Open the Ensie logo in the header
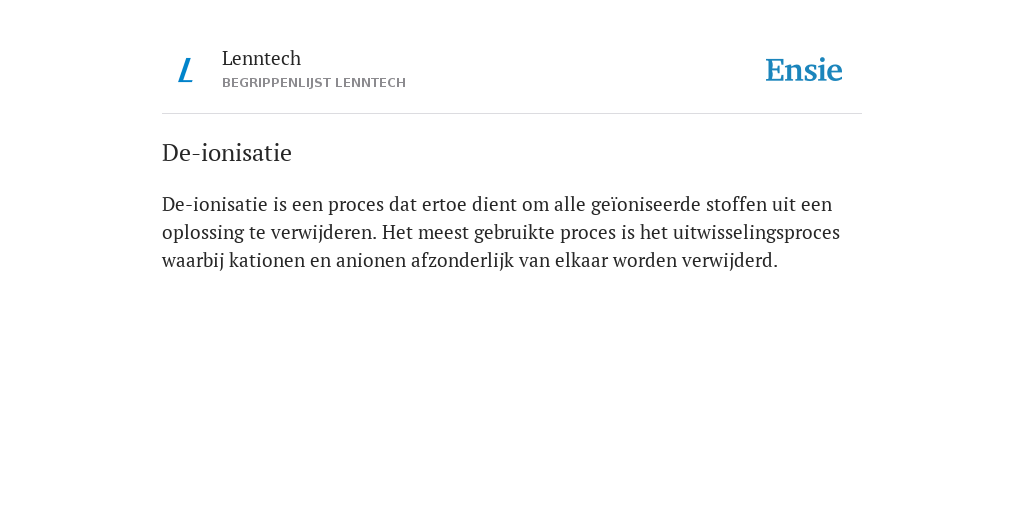The height and width of the screenshot is (512, 1024). pyautogui.click(x=804, y=71)
